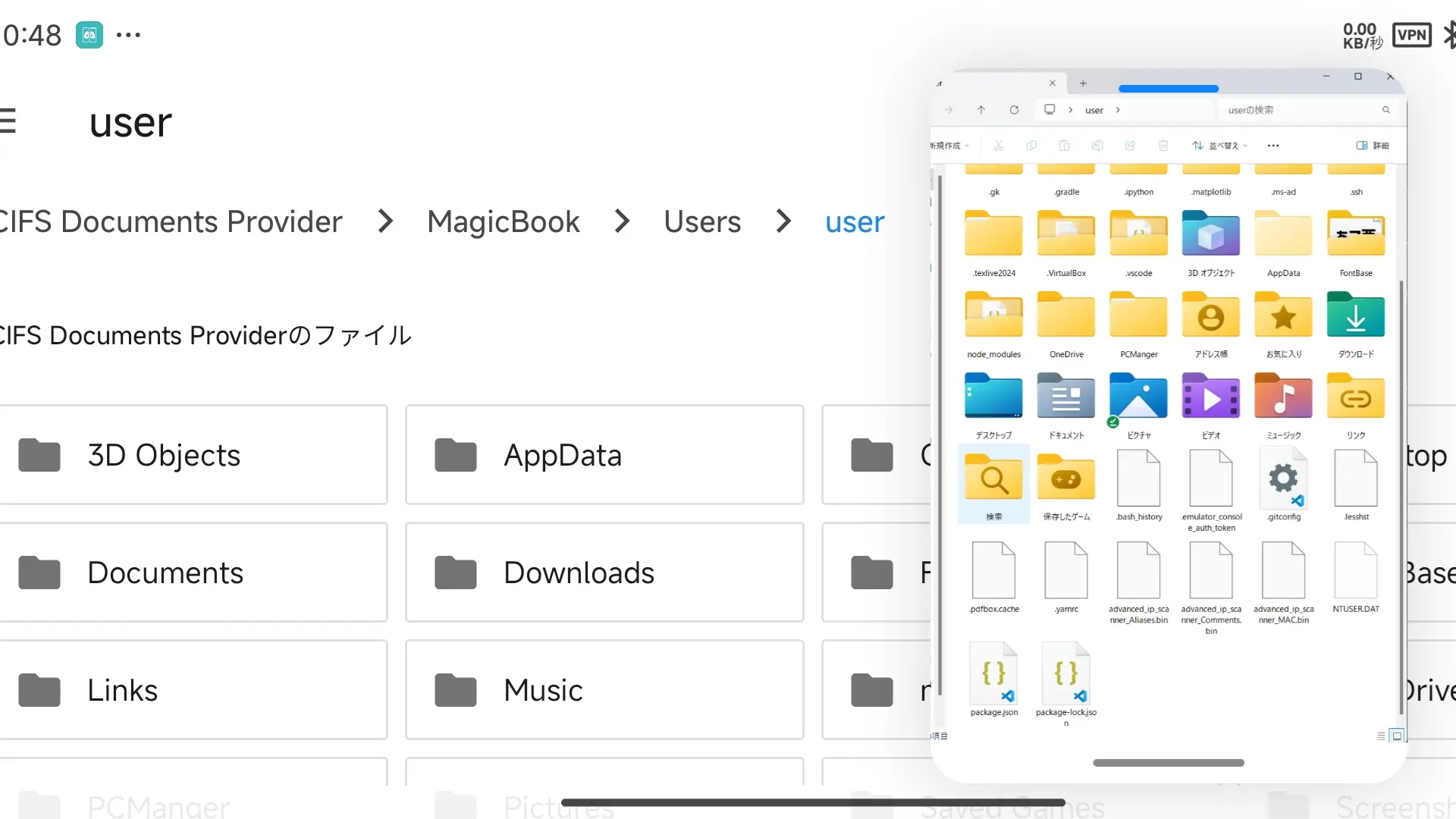The height and width of the screenshot is (819, 1456).
Task: Select the FontBase folder
Action: tap(1356, 244)
